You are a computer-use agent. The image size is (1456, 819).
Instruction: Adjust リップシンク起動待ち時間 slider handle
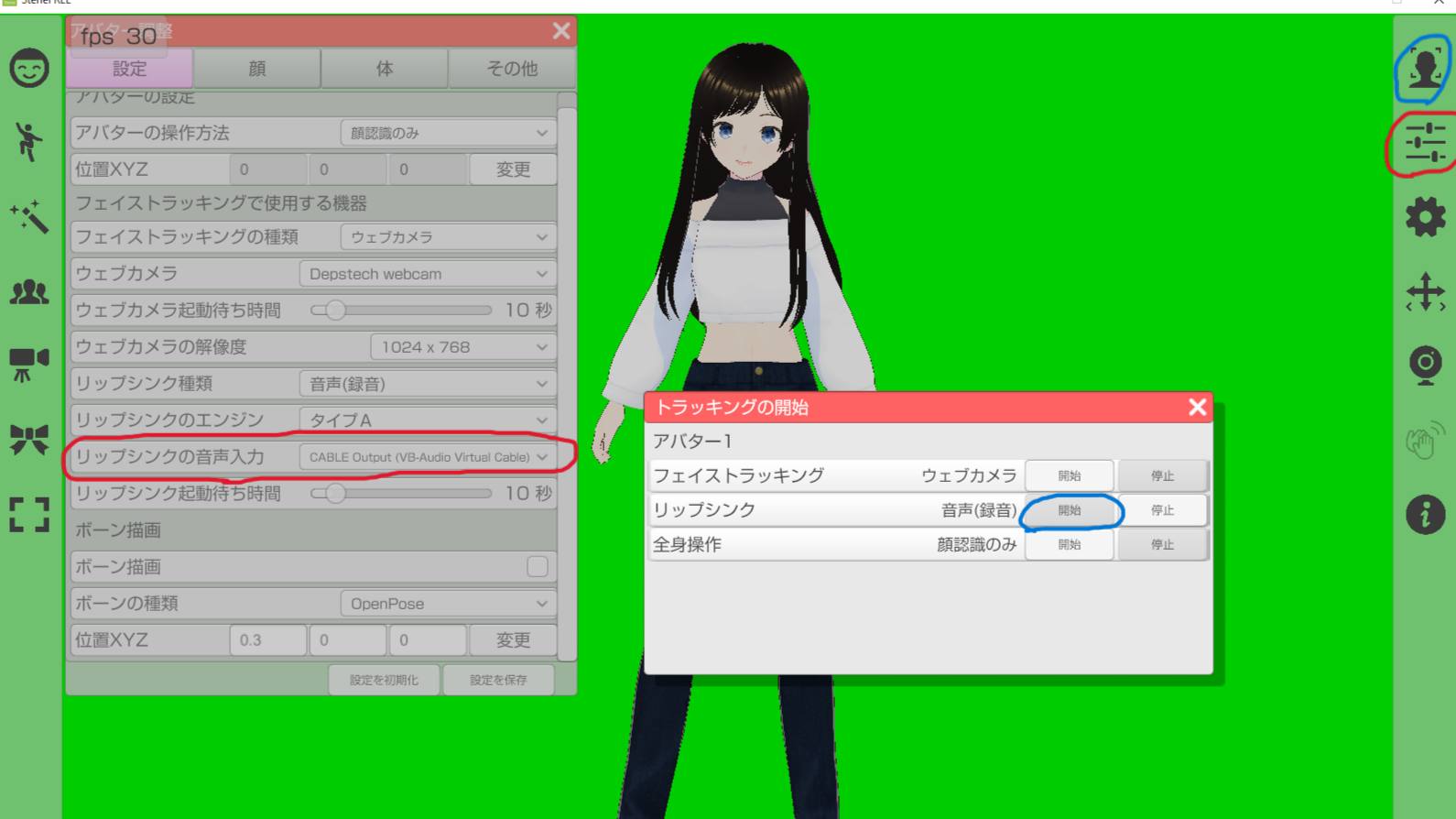pos(335,494)
